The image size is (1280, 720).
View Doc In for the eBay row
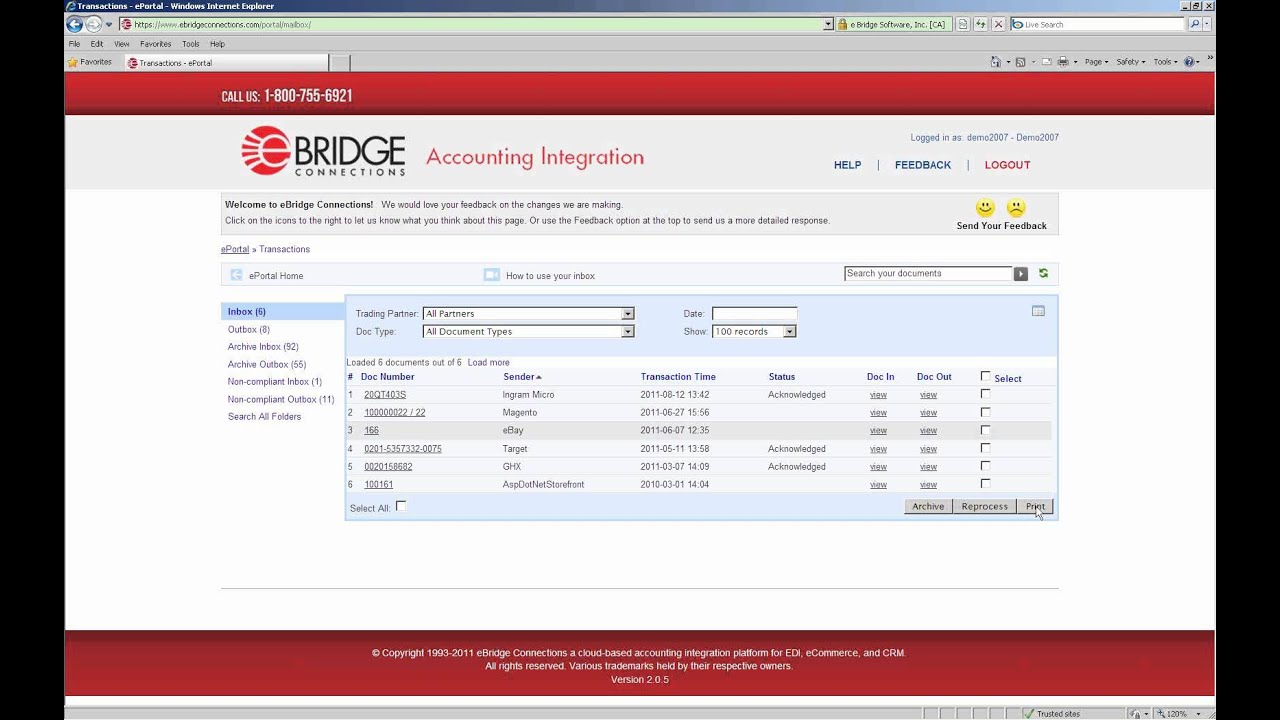(x=878, y=431)
